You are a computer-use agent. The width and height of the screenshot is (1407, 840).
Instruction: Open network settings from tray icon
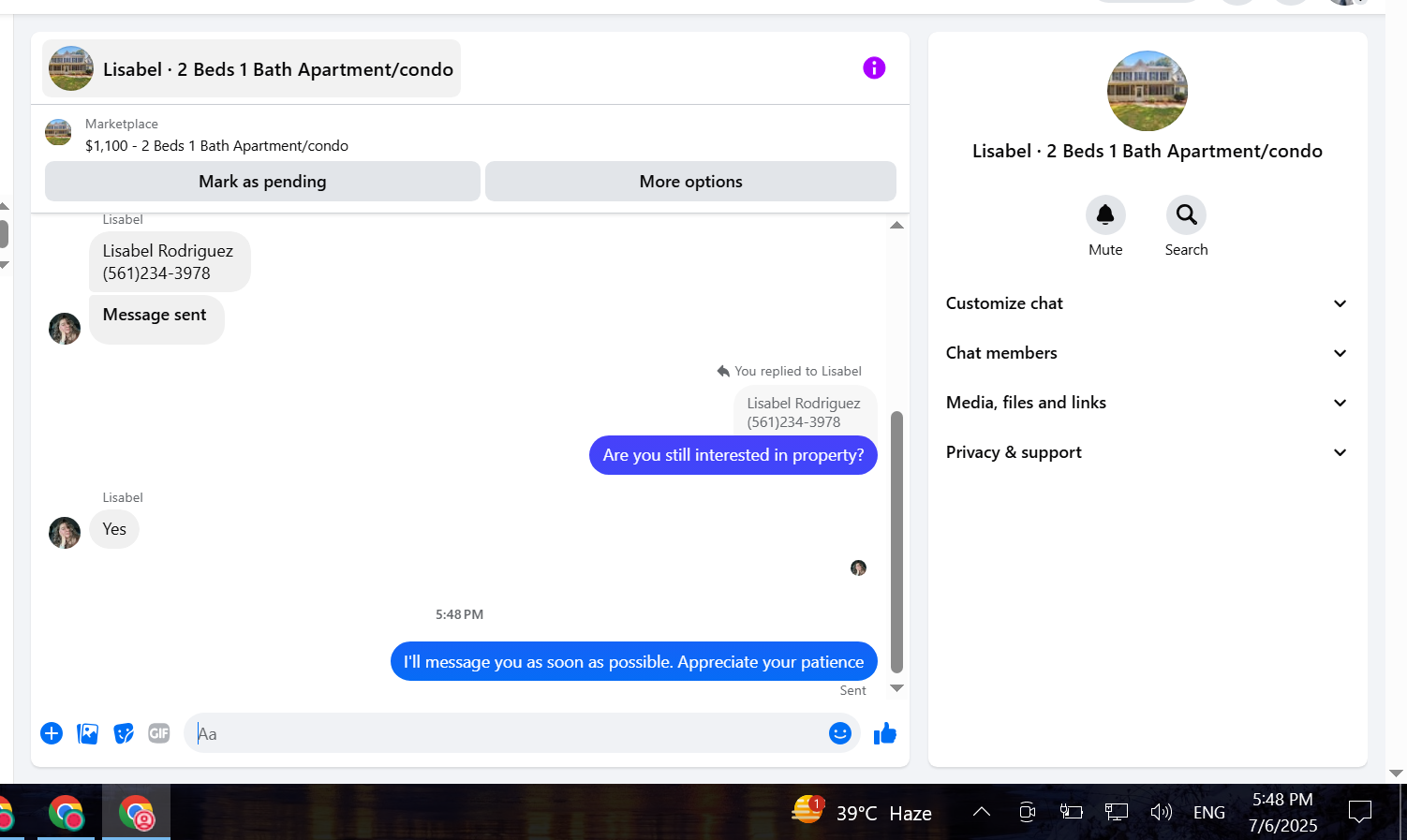click(x=1116, y=812)
